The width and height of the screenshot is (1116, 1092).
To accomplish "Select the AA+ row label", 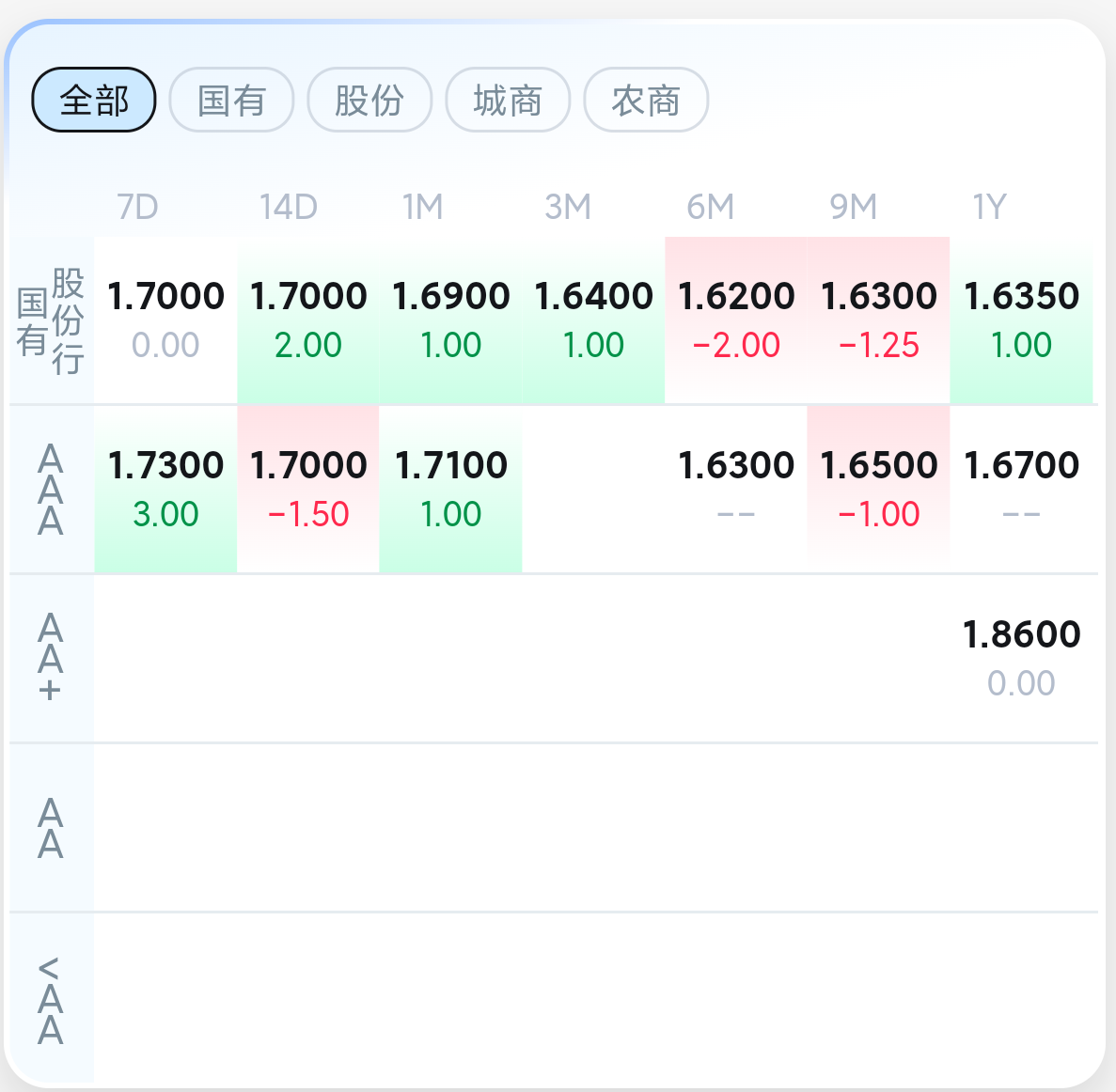I will pyautogui.click(x=50, y=658).
